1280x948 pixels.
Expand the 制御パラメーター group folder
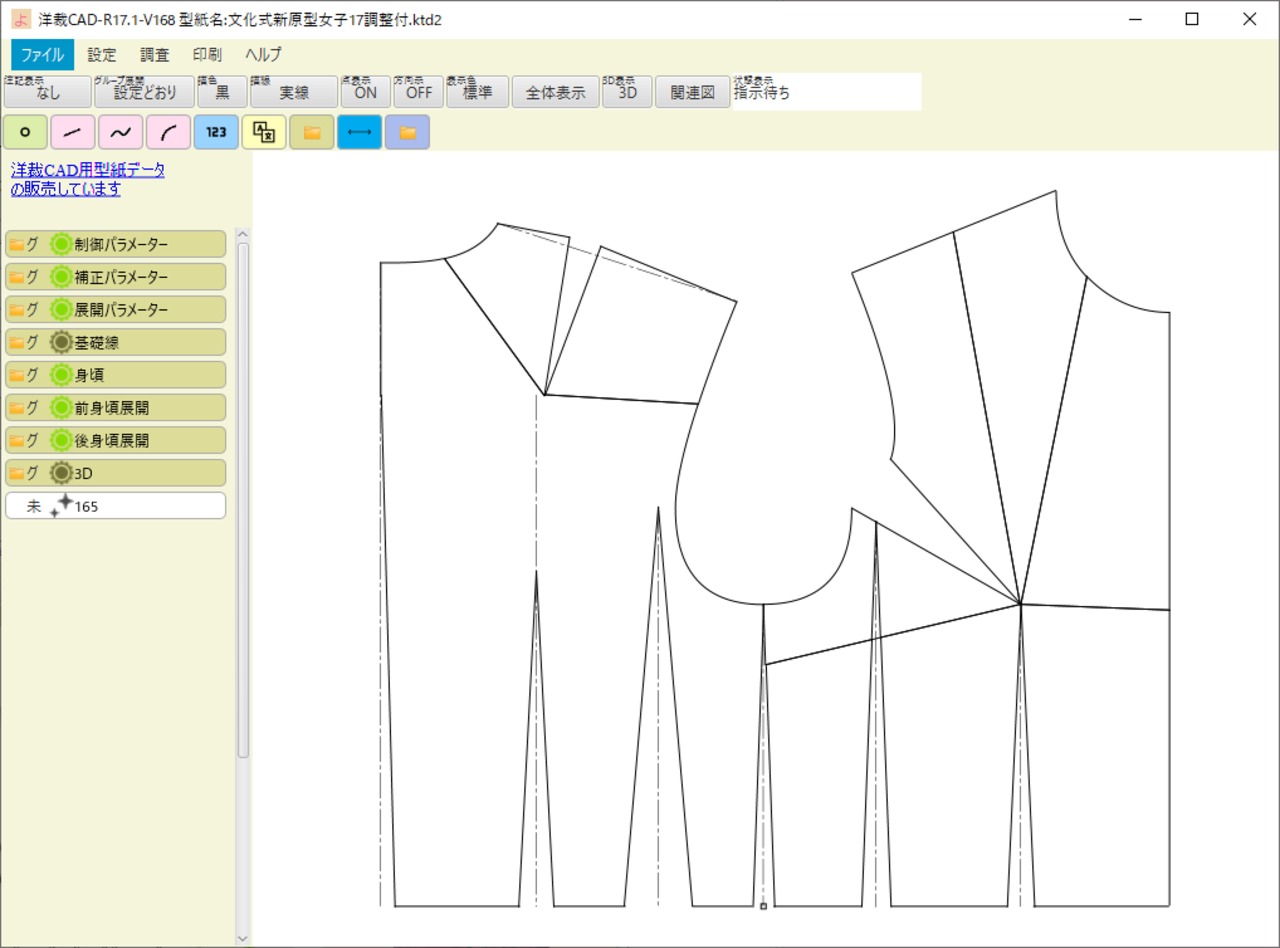(17, 244)
